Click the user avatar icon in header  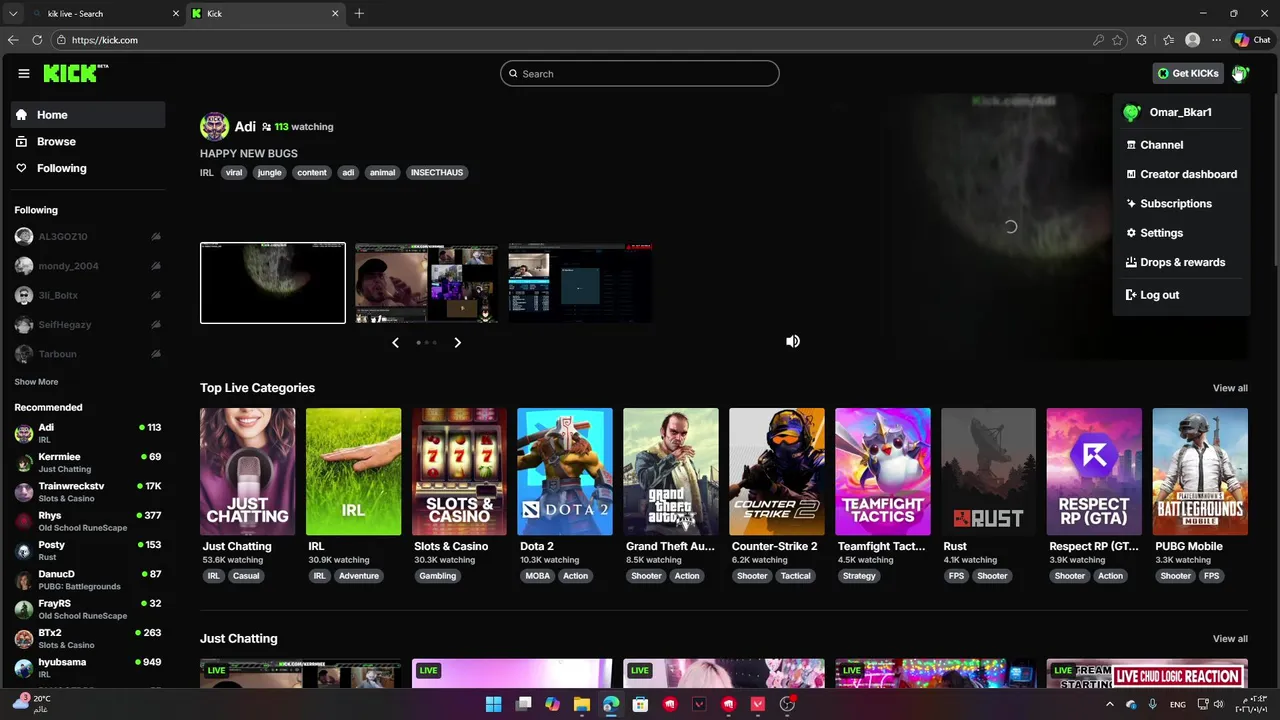click(1240, 73)
